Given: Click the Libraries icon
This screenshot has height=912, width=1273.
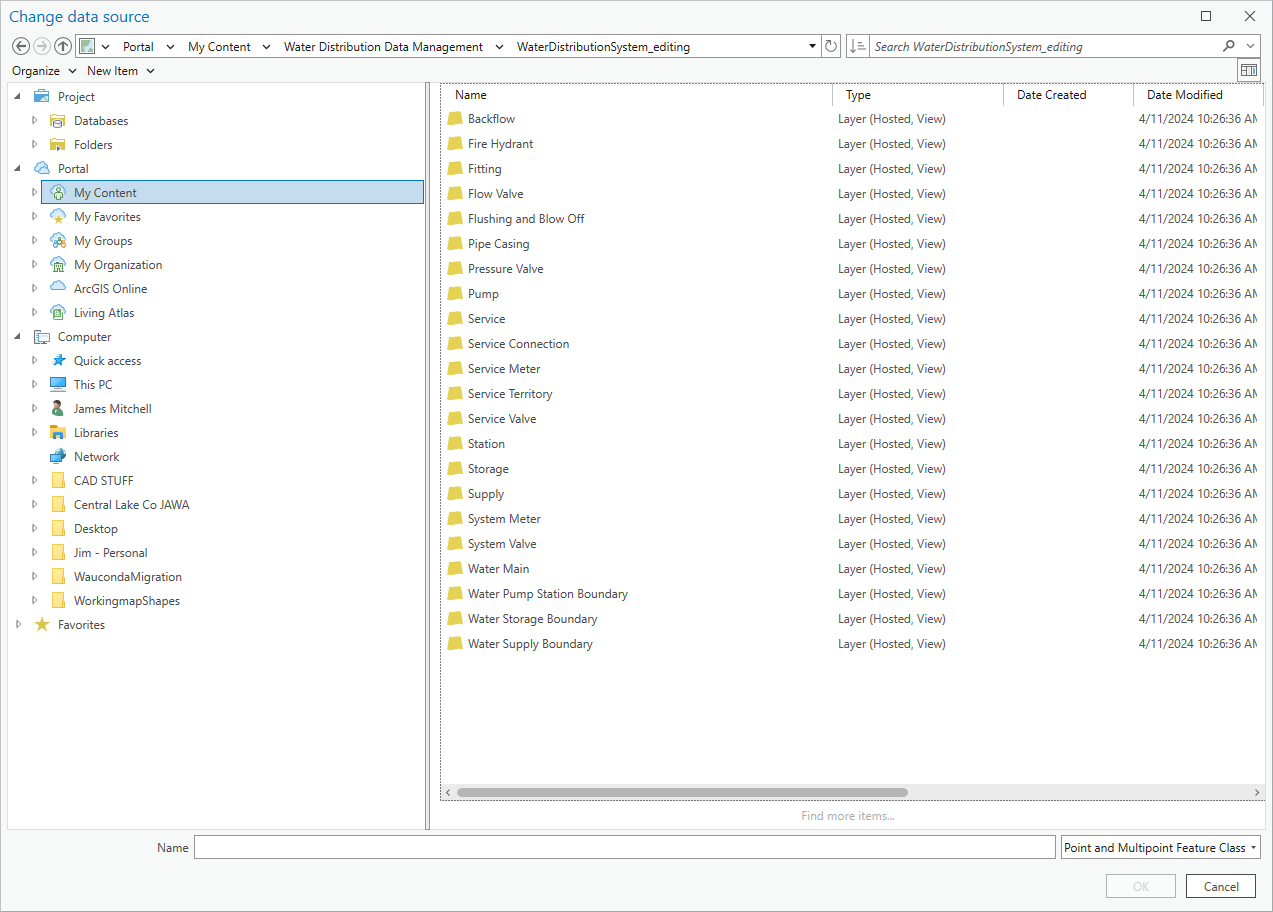Looking at the screenshot, I should point(58,433).
